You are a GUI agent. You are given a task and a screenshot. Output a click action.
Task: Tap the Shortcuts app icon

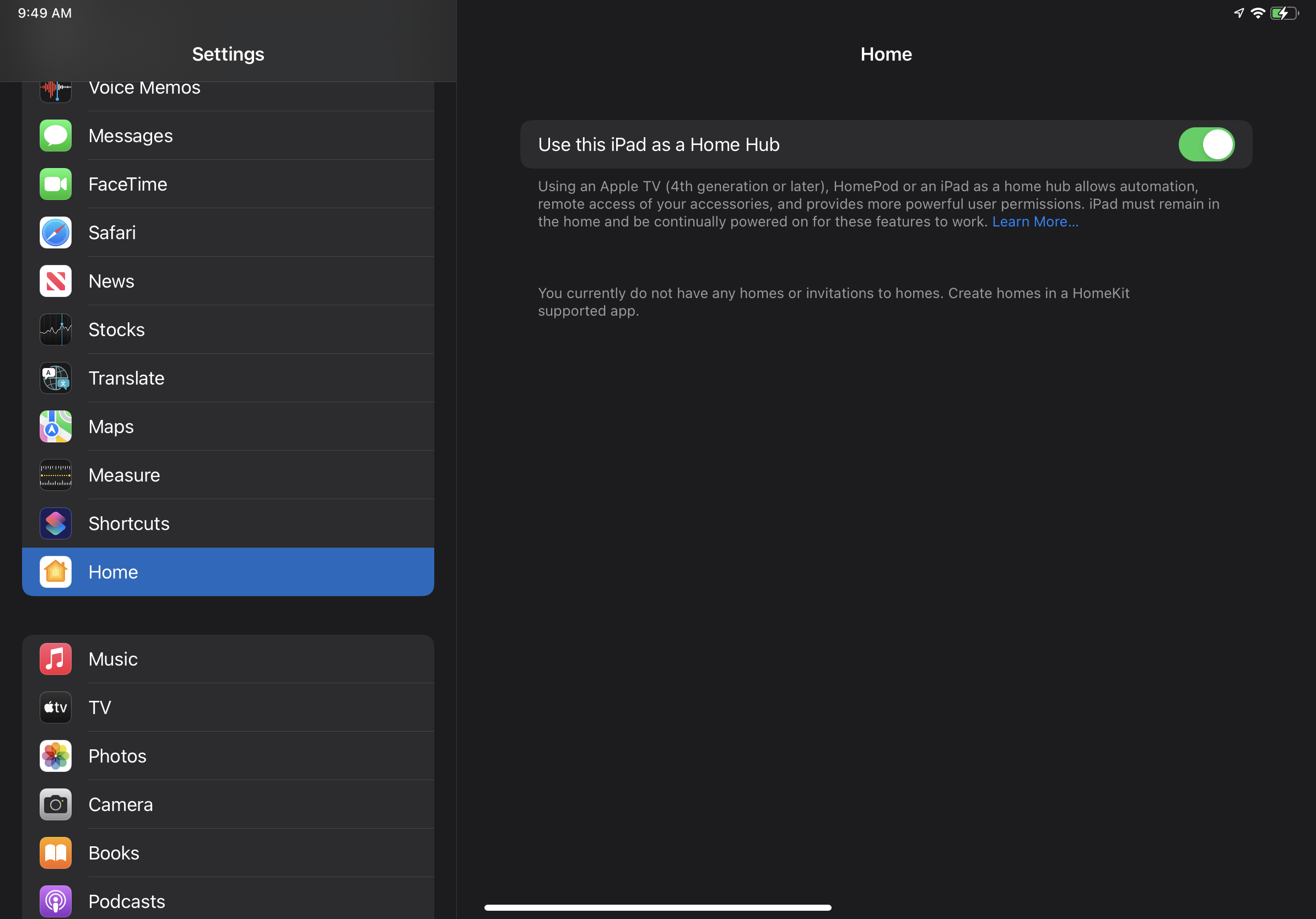point(56,523)
